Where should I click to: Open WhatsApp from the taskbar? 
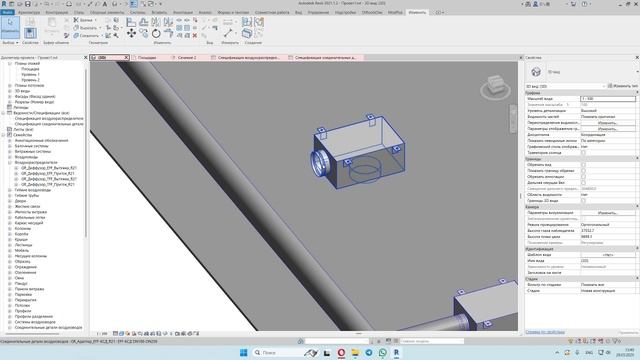(382, 352)
